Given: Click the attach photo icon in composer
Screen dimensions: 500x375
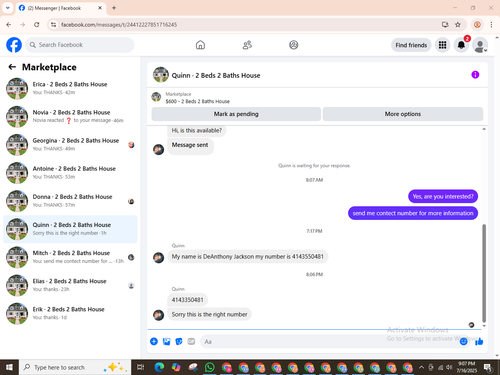Looking at the screenshot, I should (x=166, y=341).
